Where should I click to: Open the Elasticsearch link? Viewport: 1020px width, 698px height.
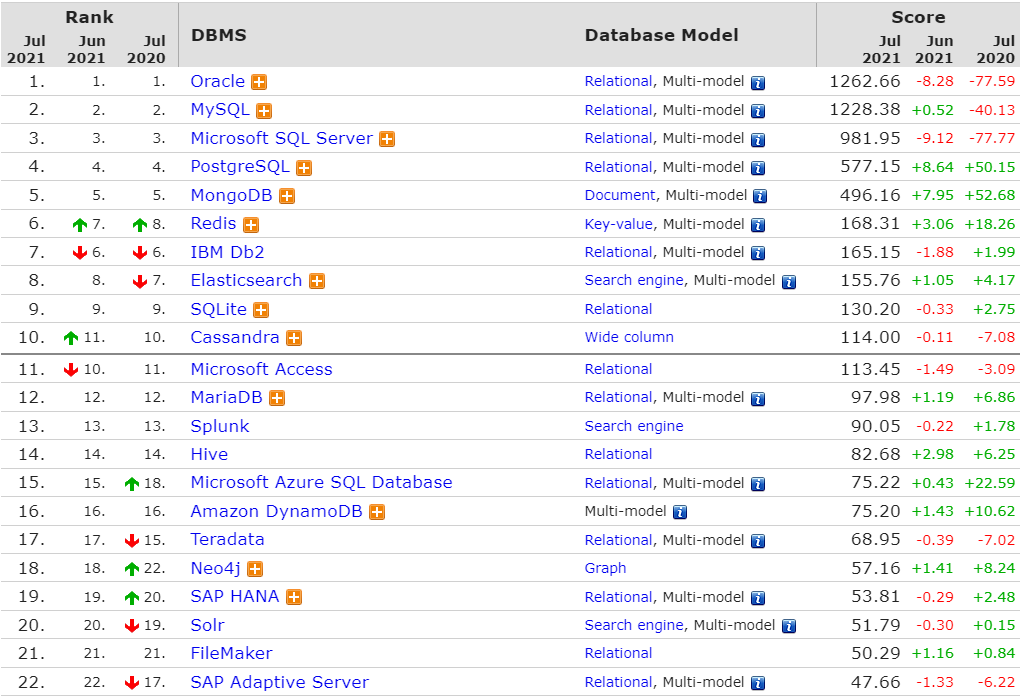247,280
